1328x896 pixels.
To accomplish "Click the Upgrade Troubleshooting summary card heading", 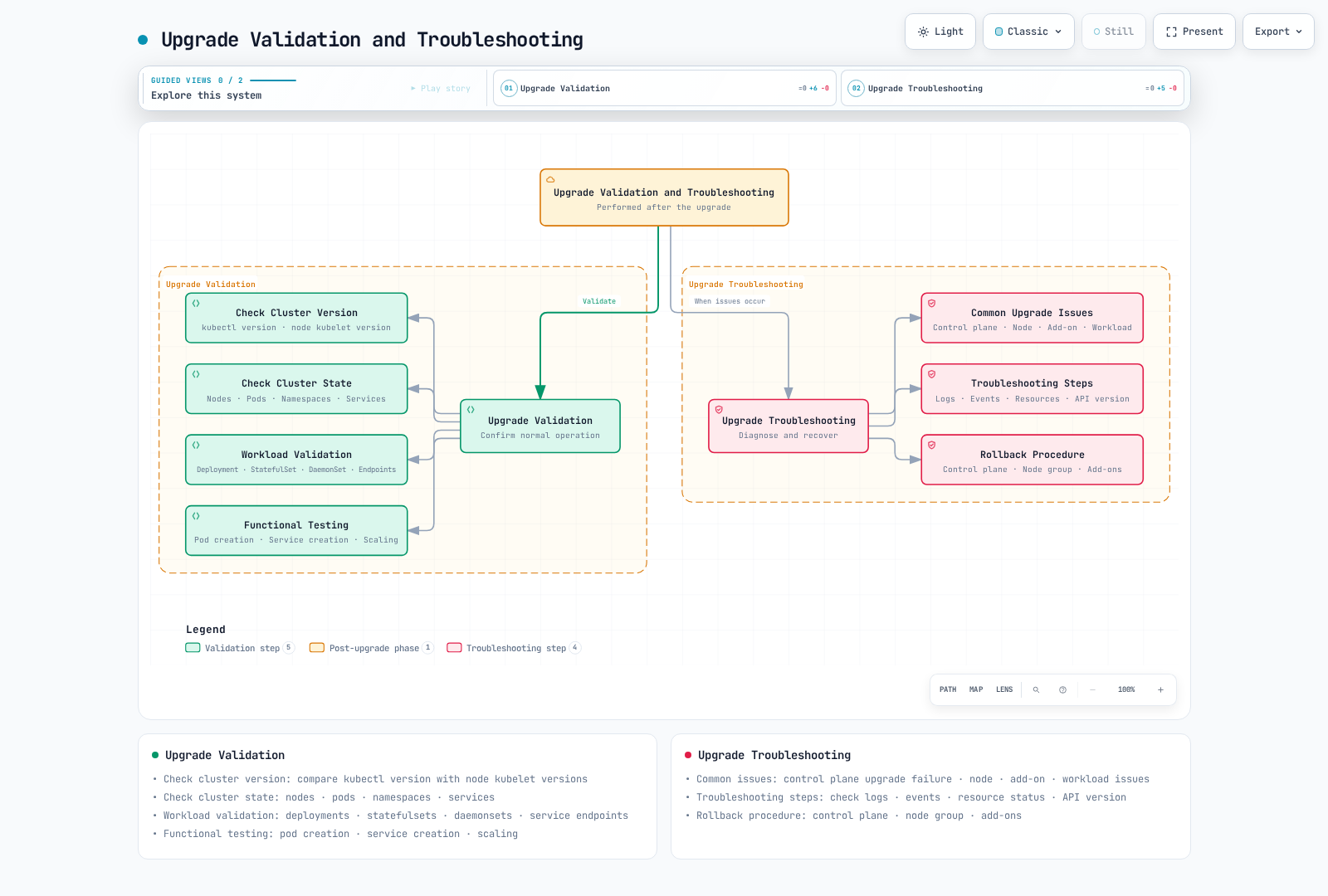I will coord(774,755).
